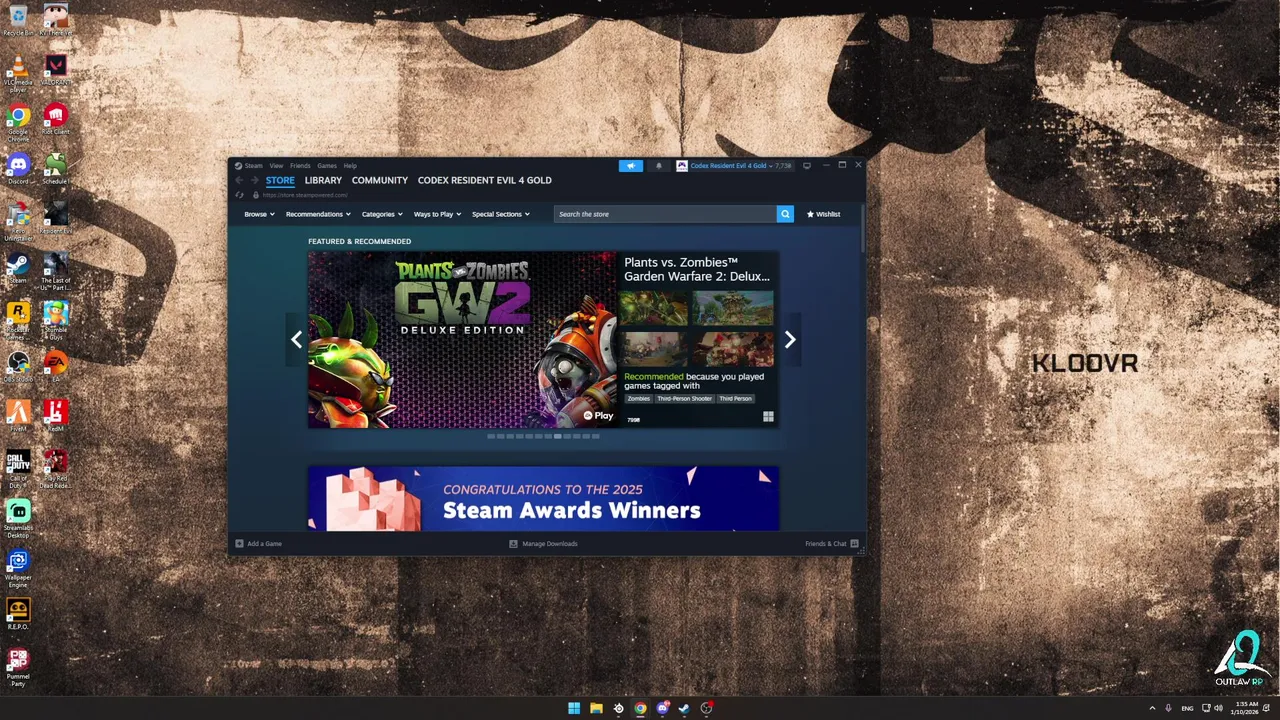Open the Games menu
This screenshot has width=1280, height=720.
327,166
